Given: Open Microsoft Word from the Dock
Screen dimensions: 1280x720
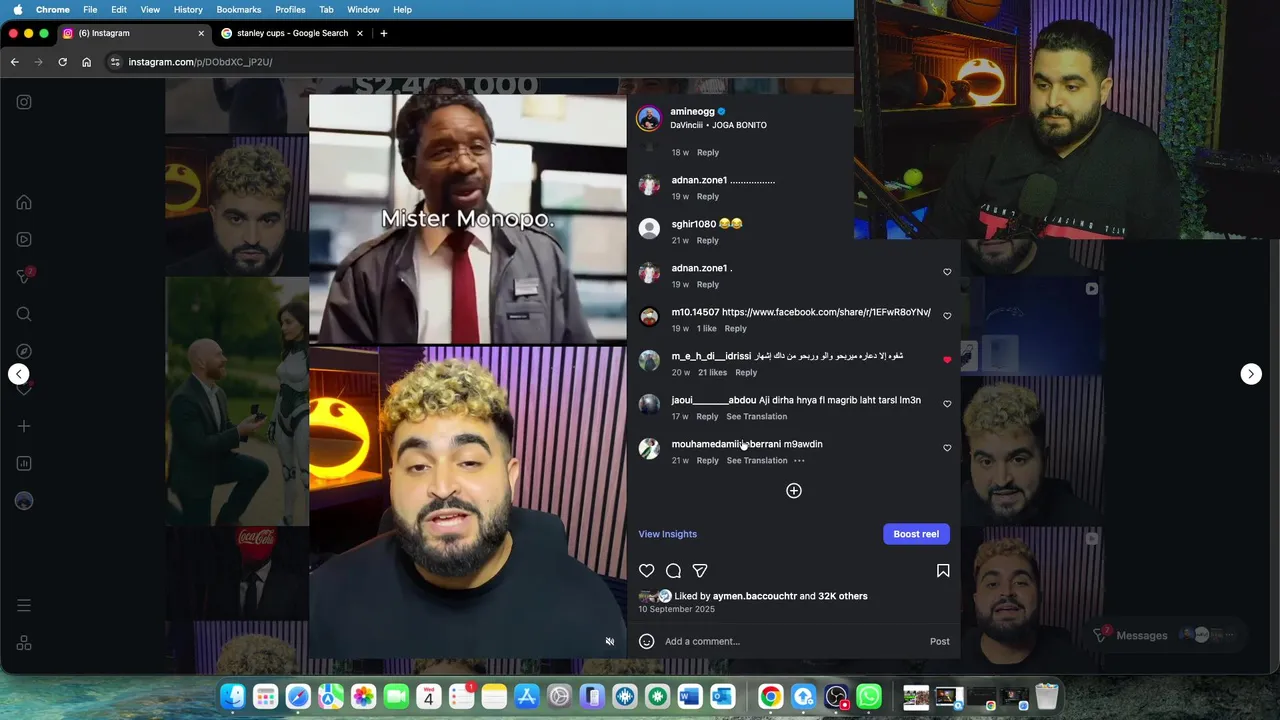Looking at the screenshot, I should point(690,696).
